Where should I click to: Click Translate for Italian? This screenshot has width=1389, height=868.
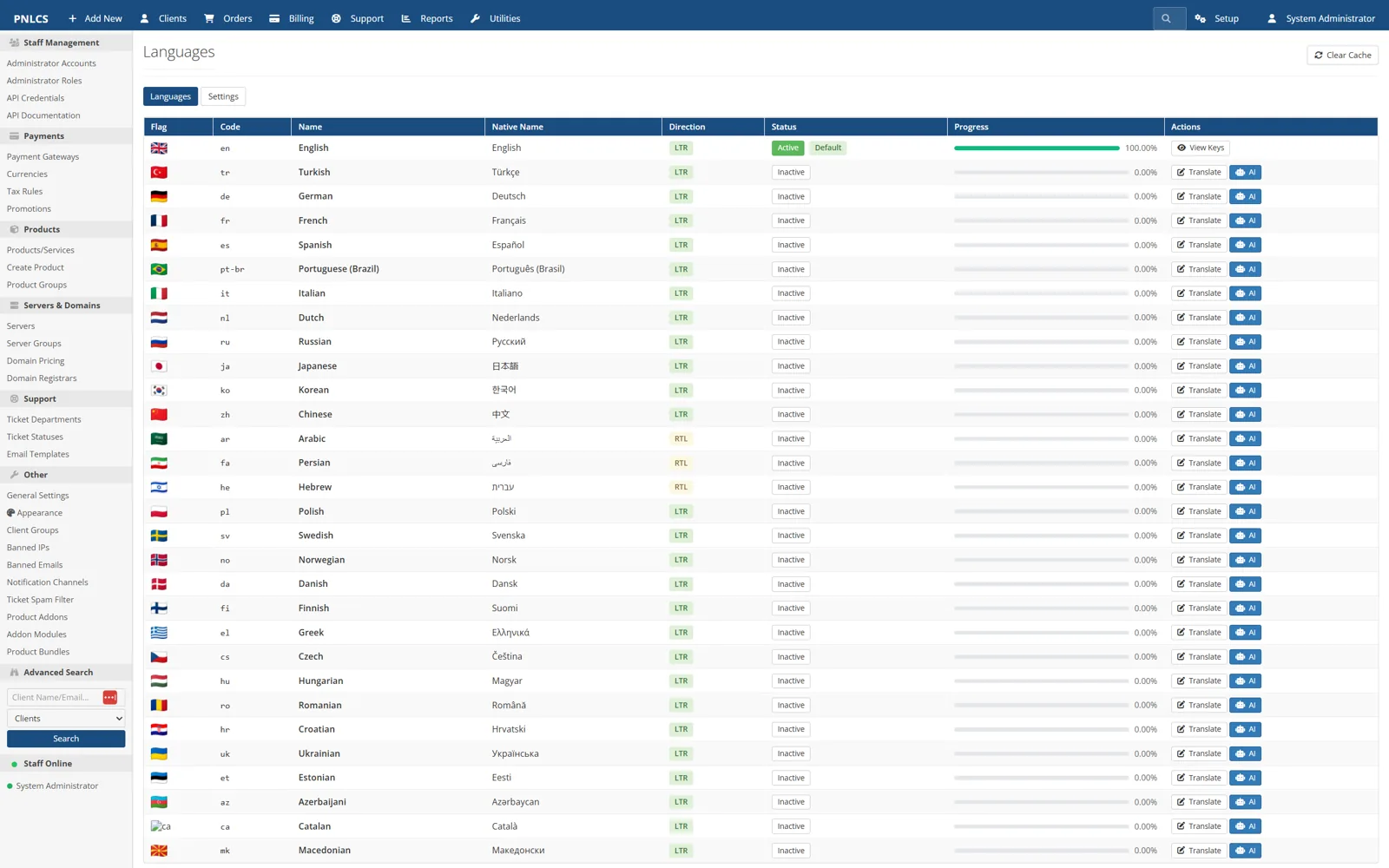pyautogui.click(x=1199, y=293)
